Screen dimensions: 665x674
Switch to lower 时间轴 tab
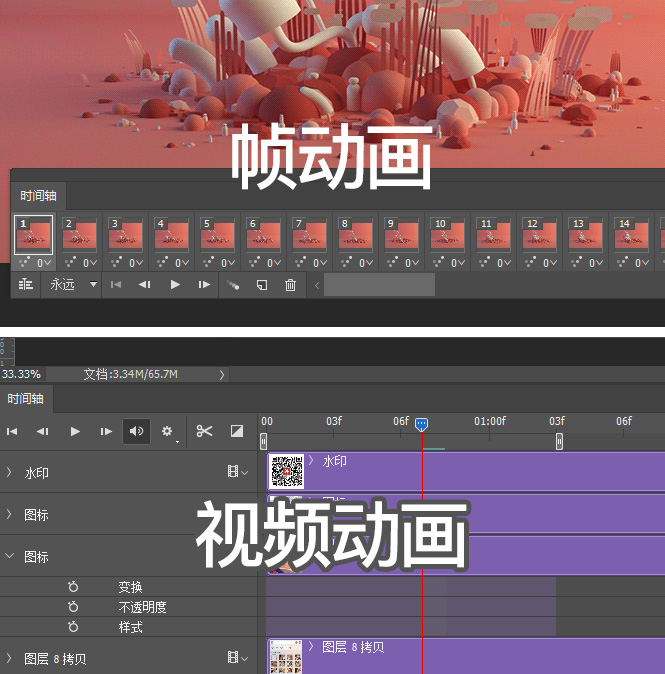click(x=25, y=399)
